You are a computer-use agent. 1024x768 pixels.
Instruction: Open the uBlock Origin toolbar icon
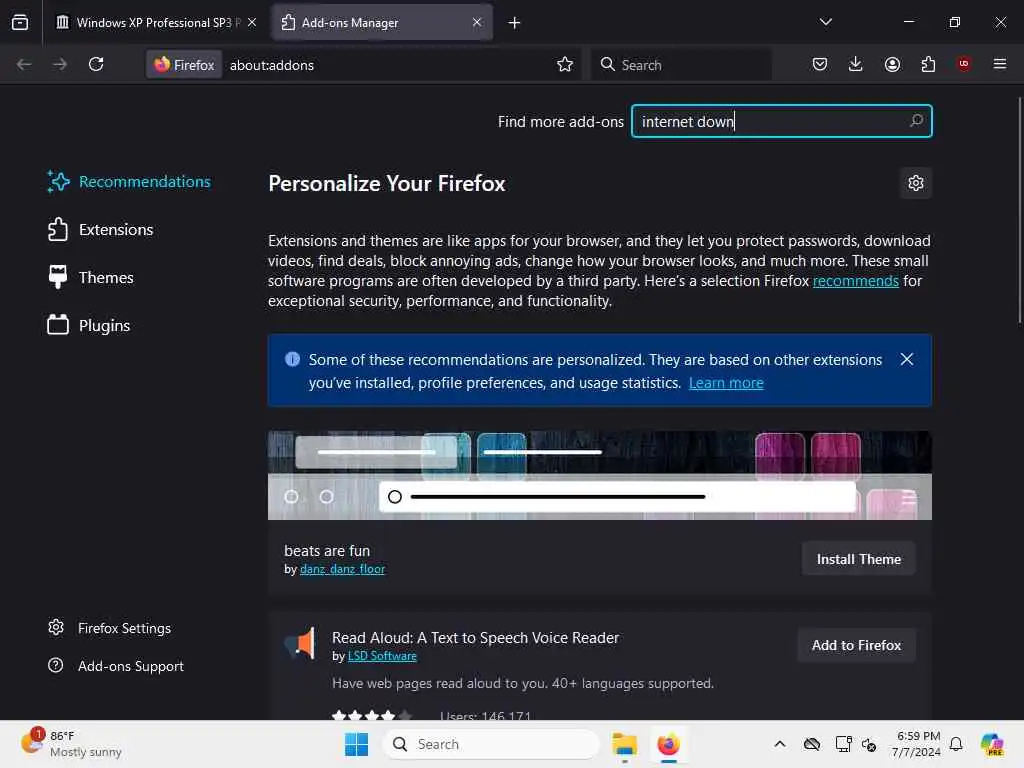(x=964, y=64)
